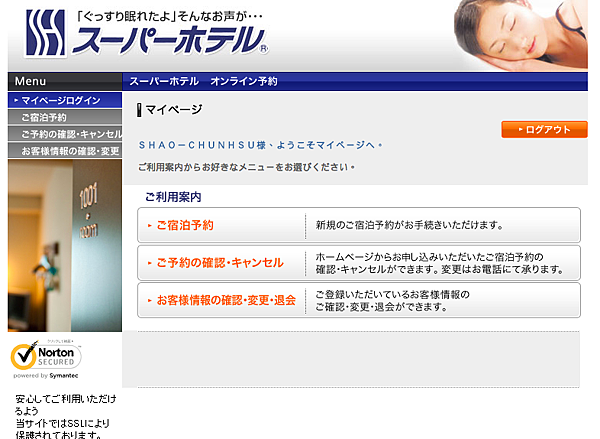Open ご宿泊予約 in the side menu

(65, 117)
